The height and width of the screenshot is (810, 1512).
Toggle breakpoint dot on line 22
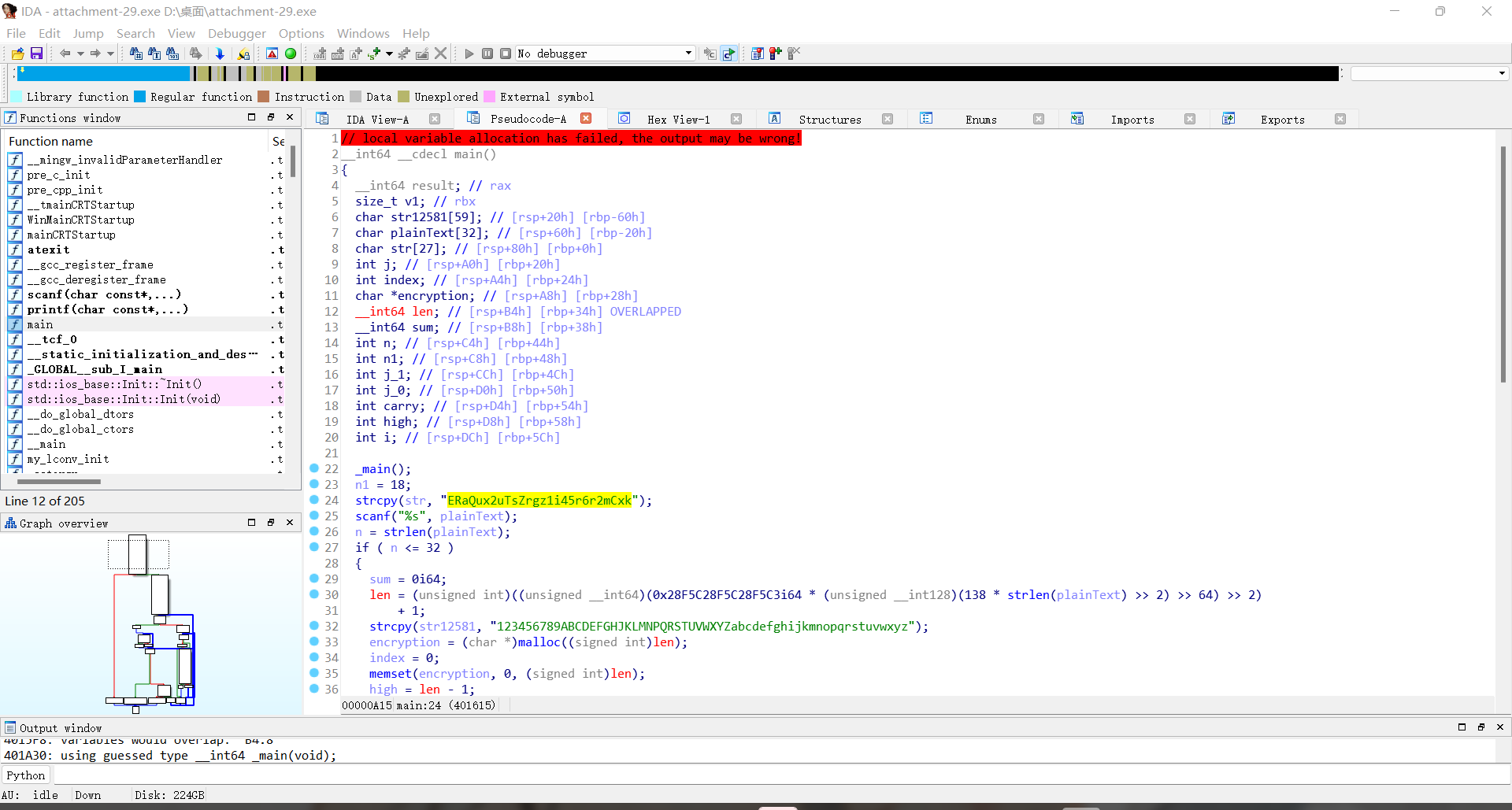pos(314,468)
